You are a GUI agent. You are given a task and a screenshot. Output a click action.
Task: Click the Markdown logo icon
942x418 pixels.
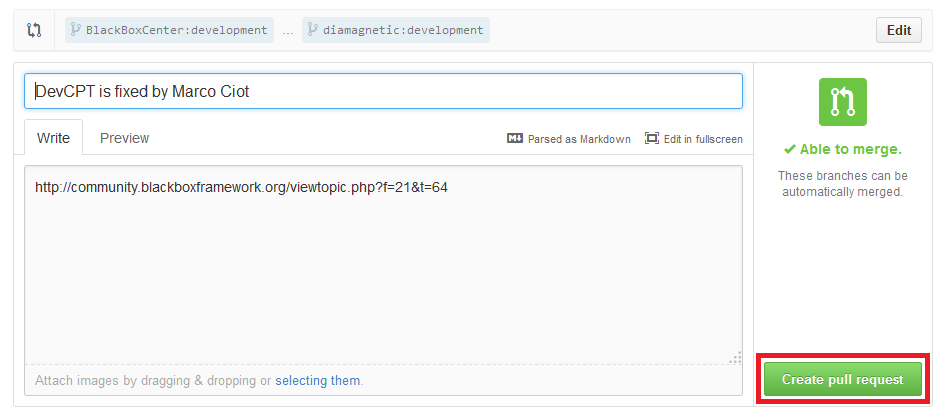(515, 139)
